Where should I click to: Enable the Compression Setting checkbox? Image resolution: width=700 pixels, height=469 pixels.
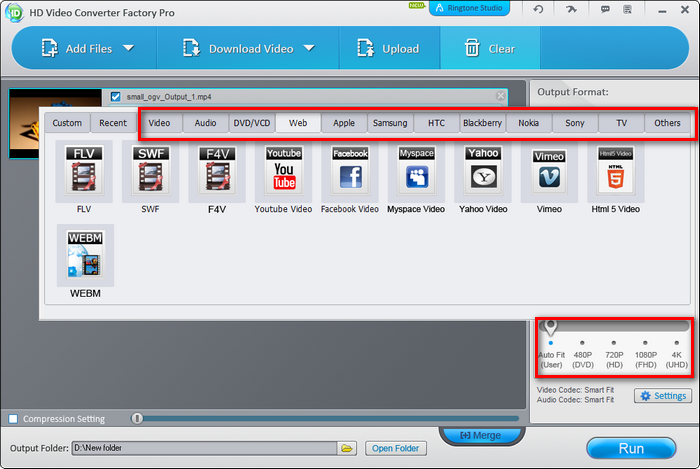click(x=13, y=419)
